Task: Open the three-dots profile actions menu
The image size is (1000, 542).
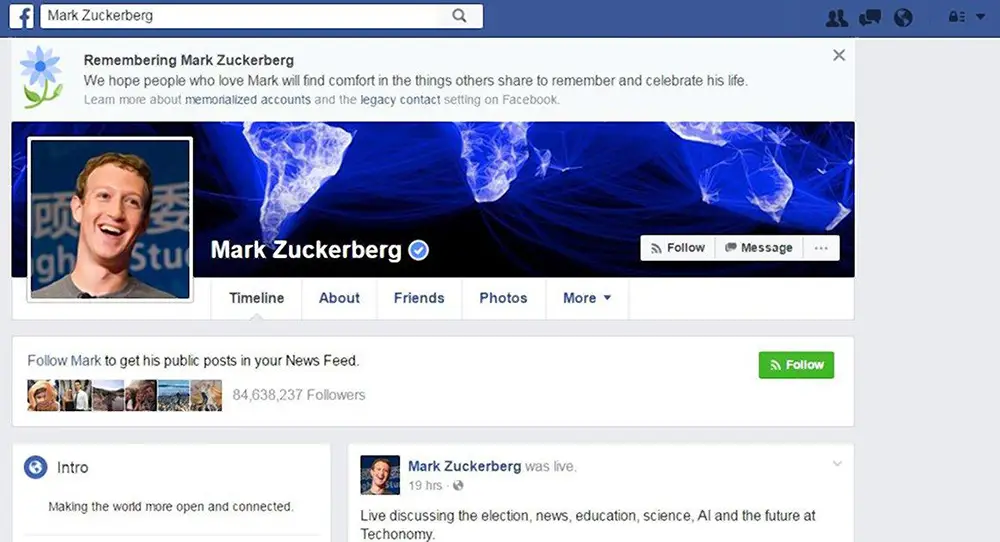Action: click(x=821, y=248)
